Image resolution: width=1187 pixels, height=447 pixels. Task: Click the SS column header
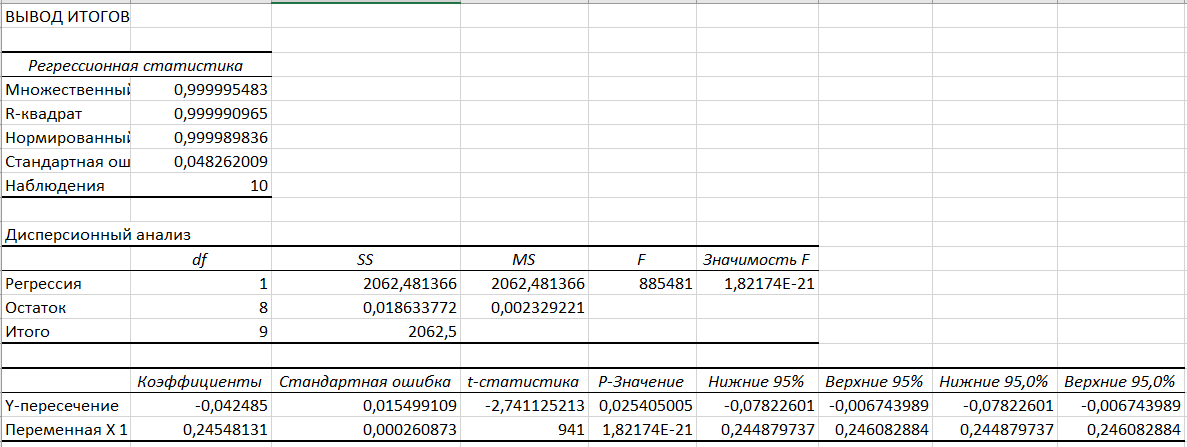[x=366, y=259]
